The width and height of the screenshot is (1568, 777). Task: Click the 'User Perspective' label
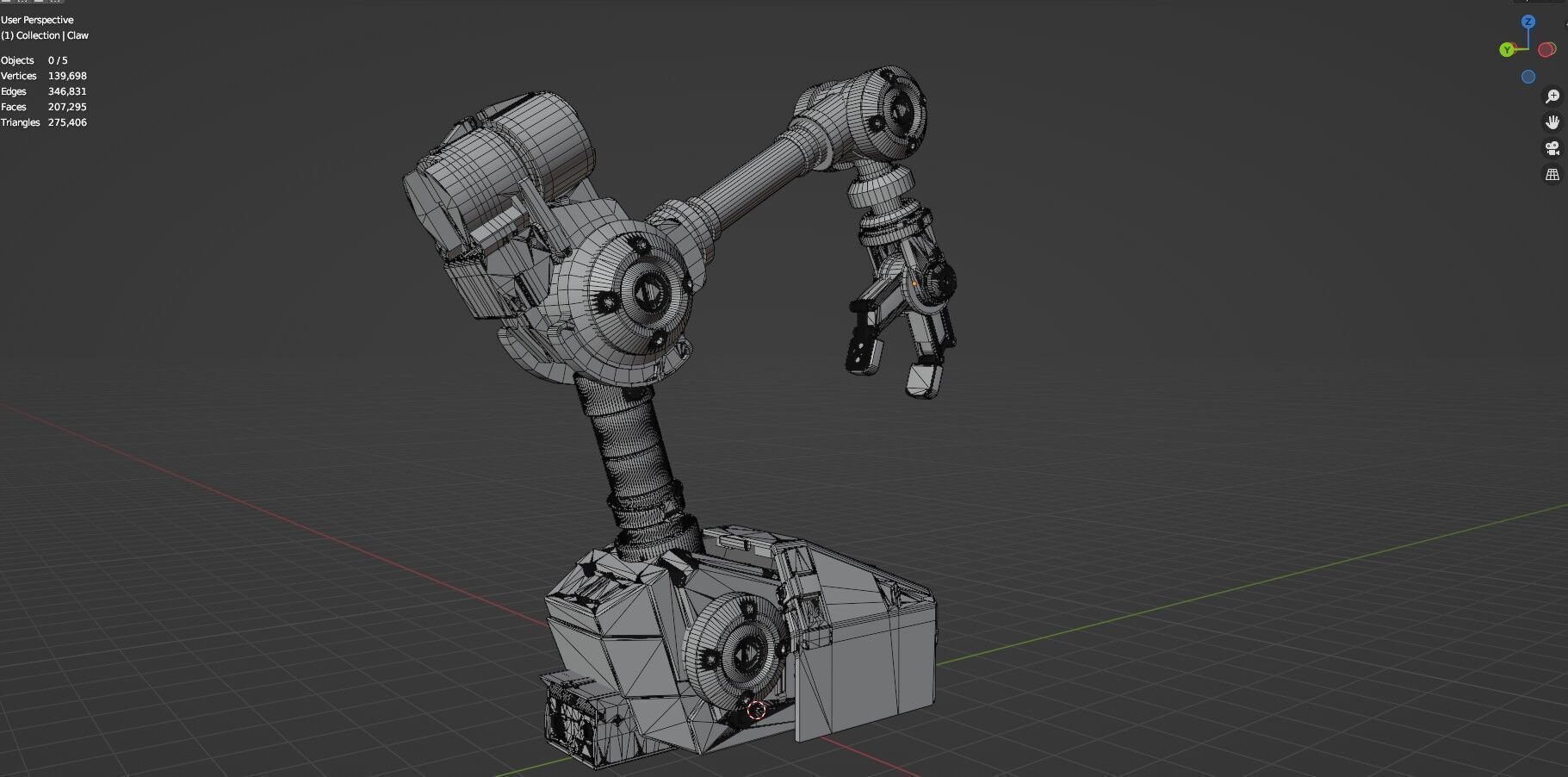coord(37,20)
